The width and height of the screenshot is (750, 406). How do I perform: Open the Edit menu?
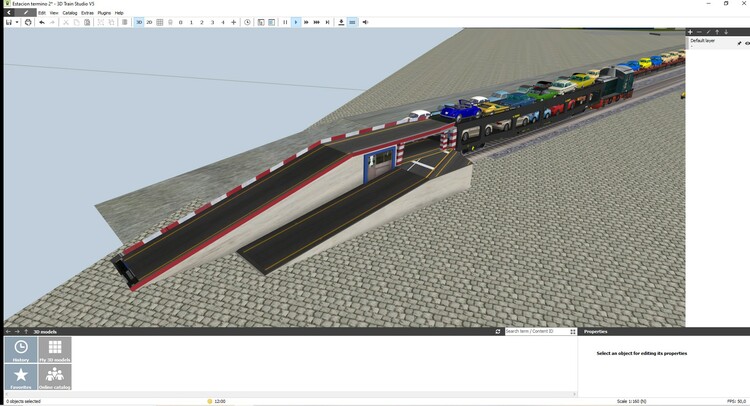point(42,13)
